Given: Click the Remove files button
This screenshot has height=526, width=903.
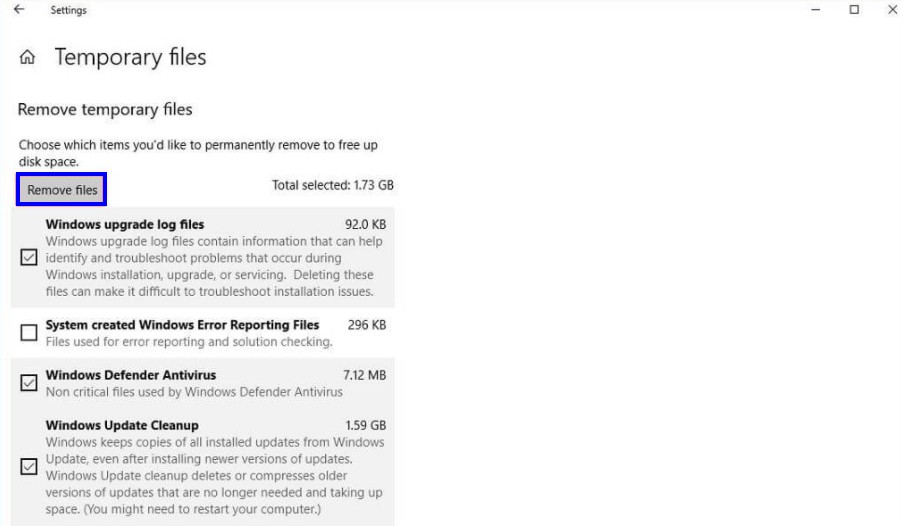Looking at the screenshot, I should (x=62, y=190).
